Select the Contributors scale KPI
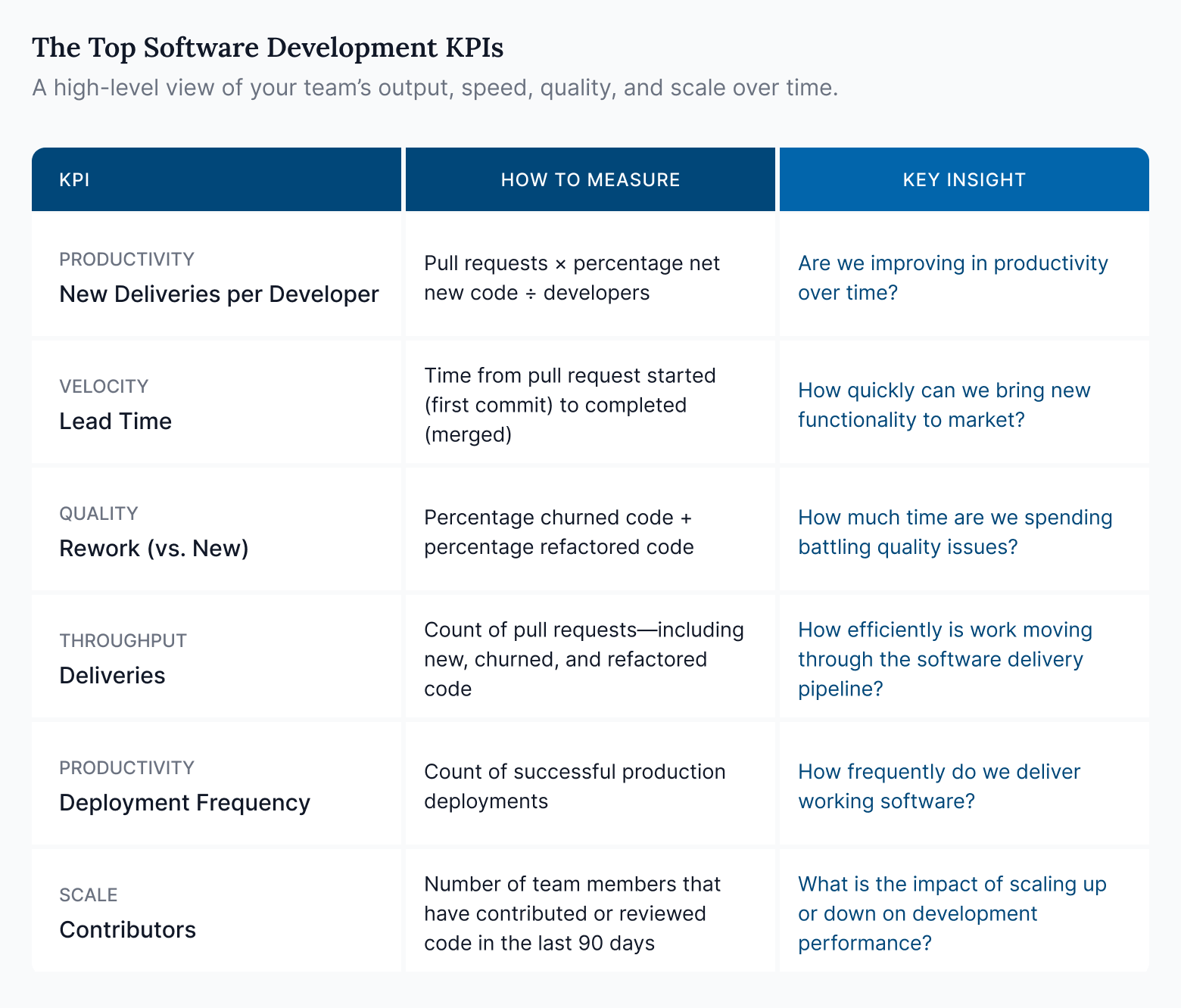 pyautogui.click(x=127, y=930)
